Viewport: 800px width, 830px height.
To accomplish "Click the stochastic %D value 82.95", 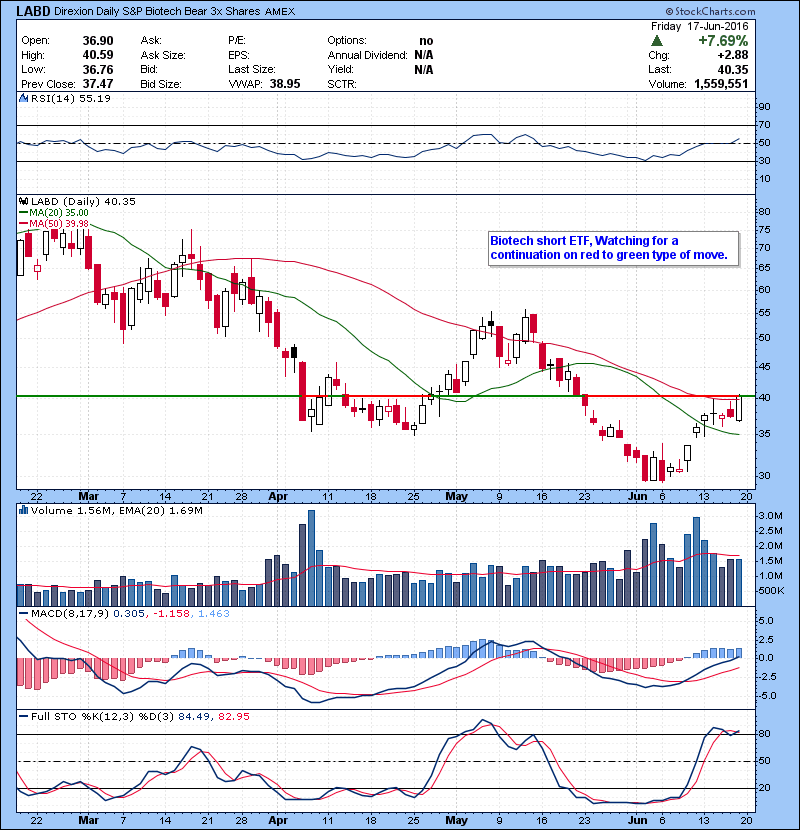I will tap(233, 716).
